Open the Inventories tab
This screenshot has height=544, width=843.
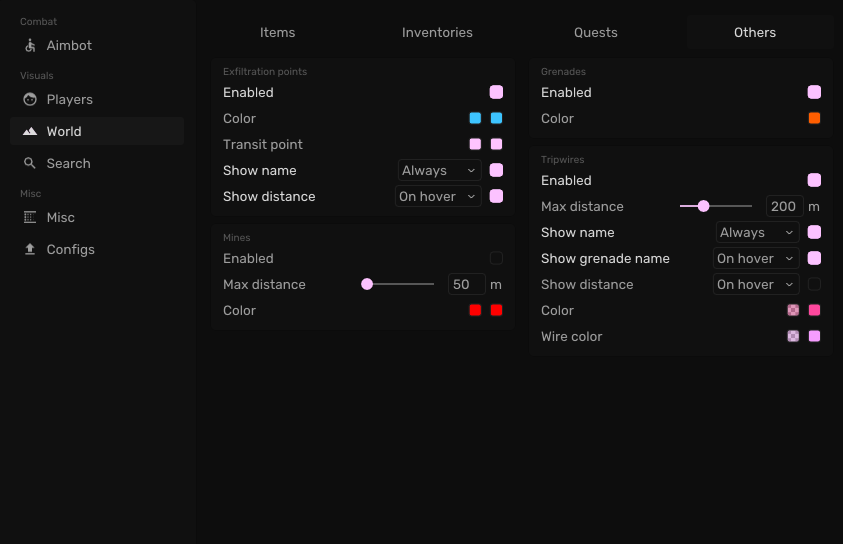click(437, 33)
